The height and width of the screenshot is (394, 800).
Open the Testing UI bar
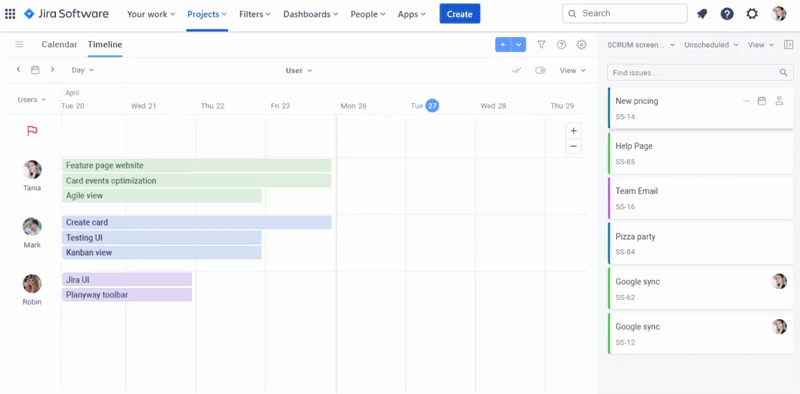click(162, 238)
